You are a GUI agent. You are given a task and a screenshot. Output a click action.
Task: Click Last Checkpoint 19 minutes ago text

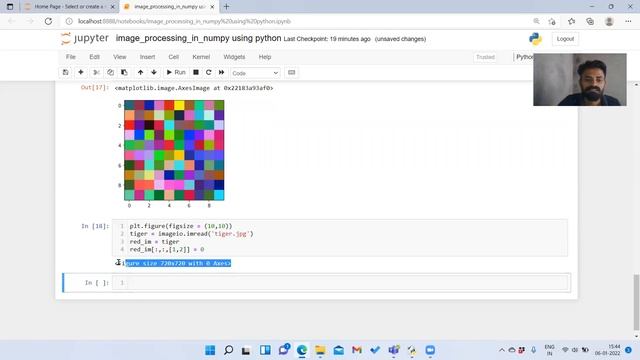327,39
